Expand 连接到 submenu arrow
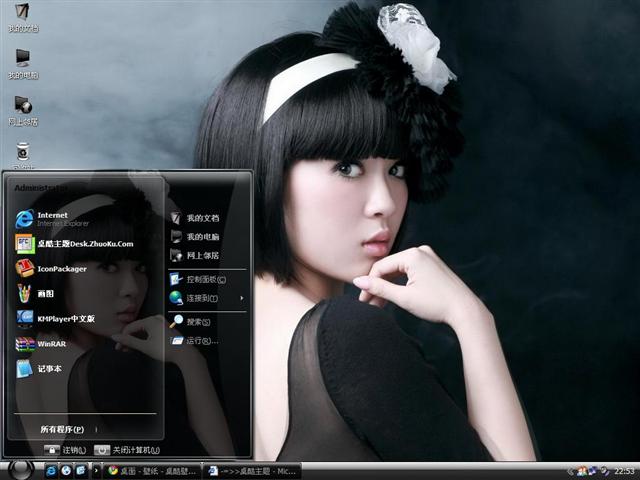This screenshot has height=480, width=640. (x=242, y=298)
